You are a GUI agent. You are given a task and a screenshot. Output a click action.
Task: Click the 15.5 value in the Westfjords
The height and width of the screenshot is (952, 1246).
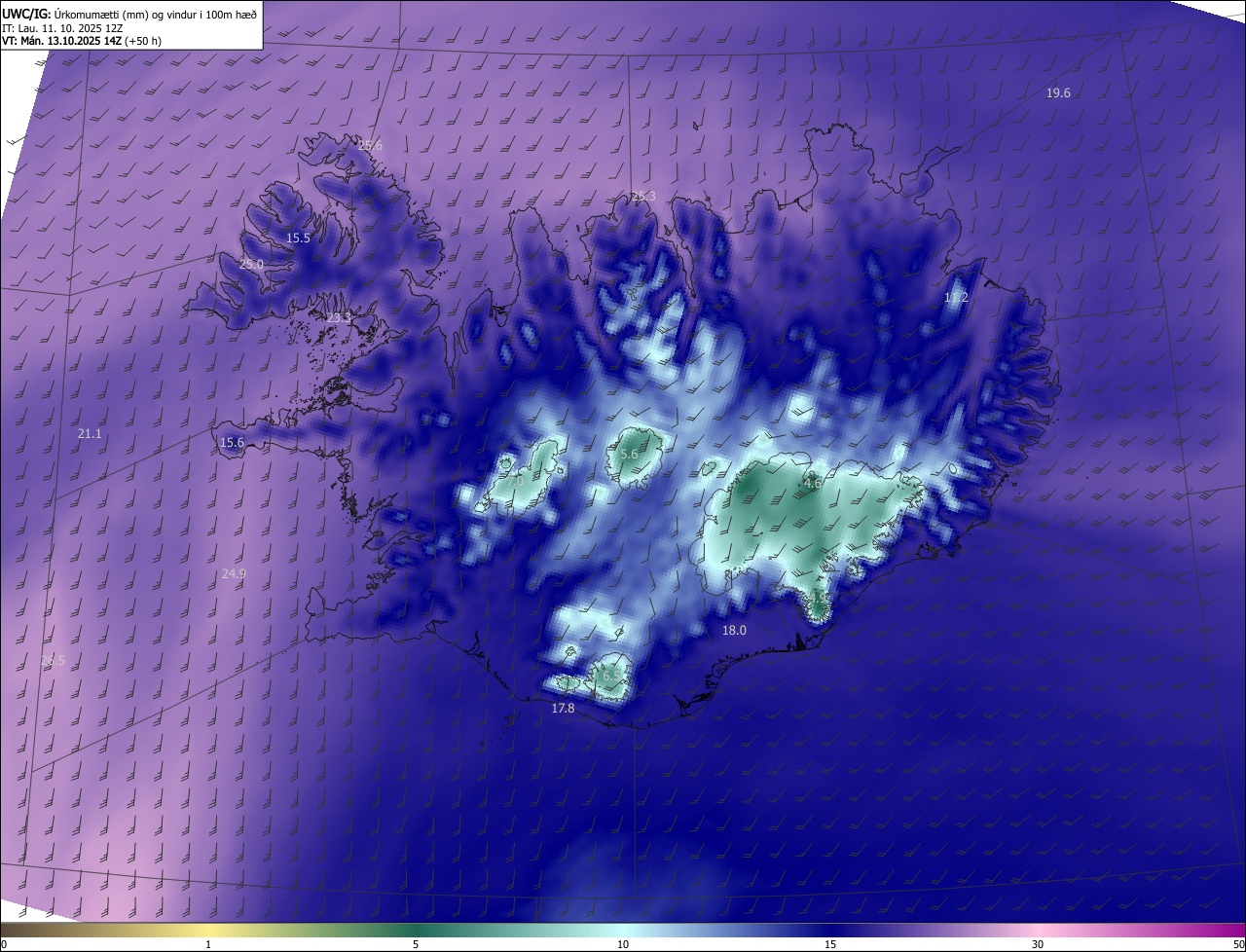pyautogui.click(x=298, y=238)
